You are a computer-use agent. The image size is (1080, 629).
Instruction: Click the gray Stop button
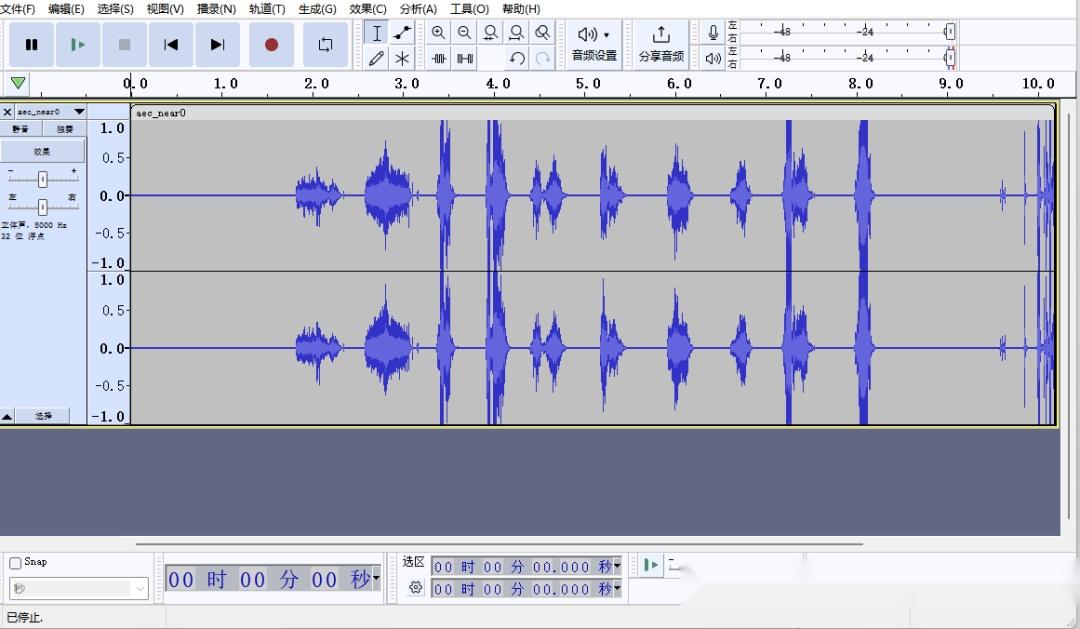click(x=124, y=45)
